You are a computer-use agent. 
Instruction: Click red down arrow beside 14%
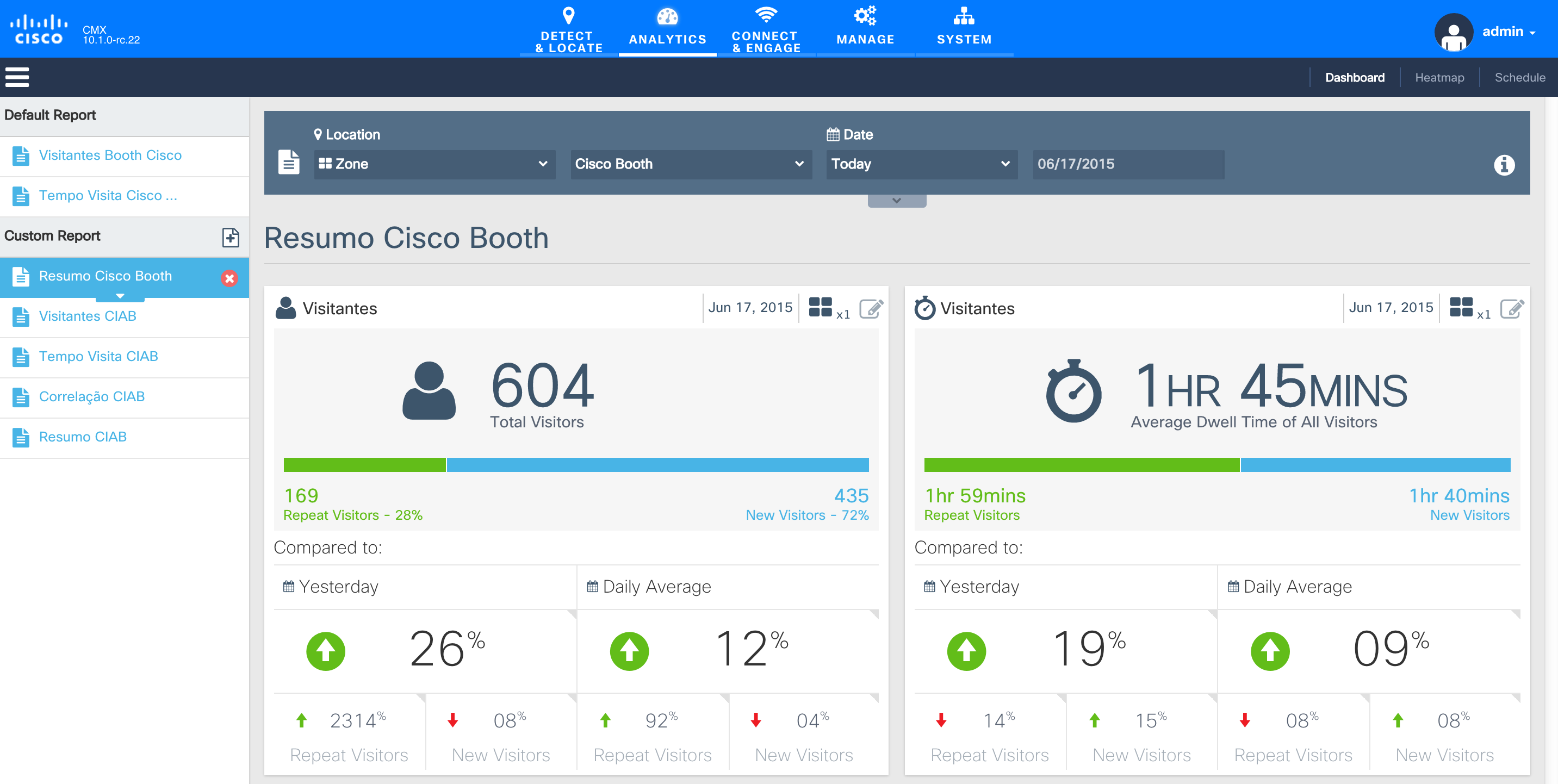click(941, 720)
